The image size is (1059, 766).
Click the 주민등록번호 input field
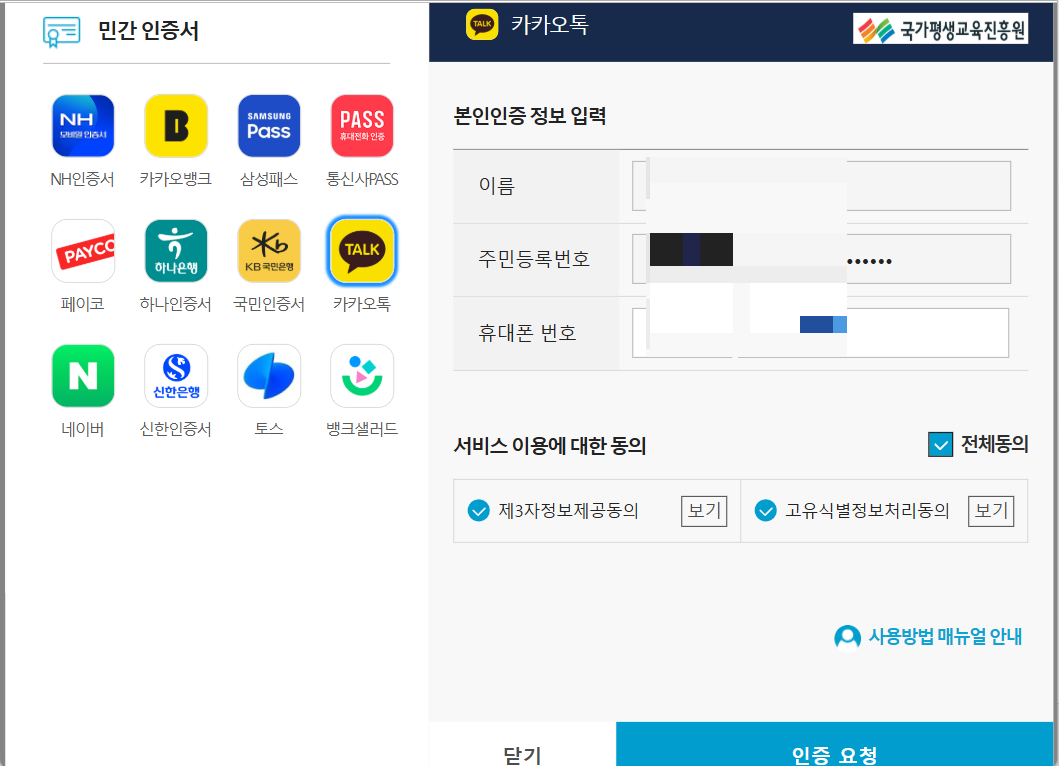click(821, 259)
